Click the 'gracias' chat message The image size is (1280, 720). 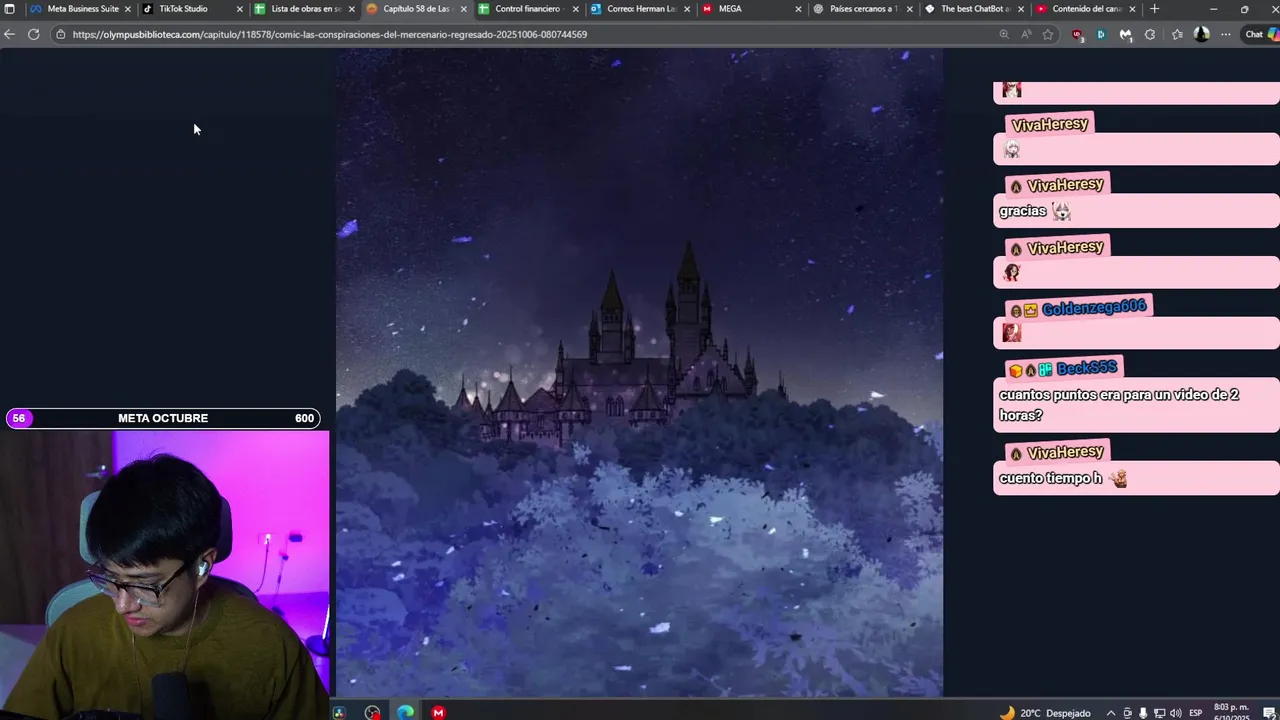click(x=1136, y=211)
